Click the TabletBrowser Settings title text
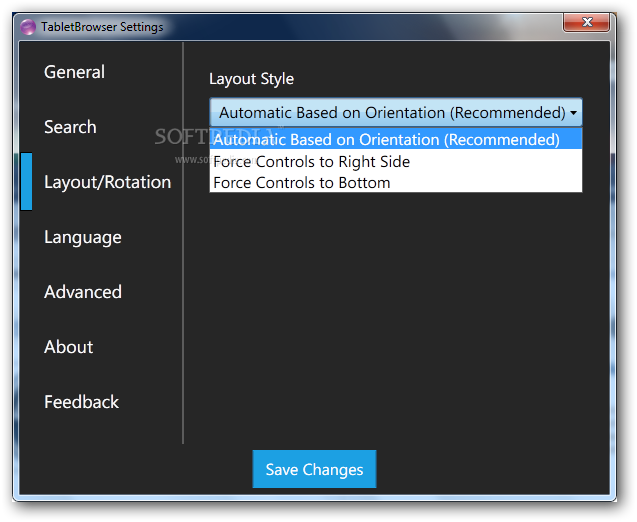Screen dimensions: 637x522 102,27
